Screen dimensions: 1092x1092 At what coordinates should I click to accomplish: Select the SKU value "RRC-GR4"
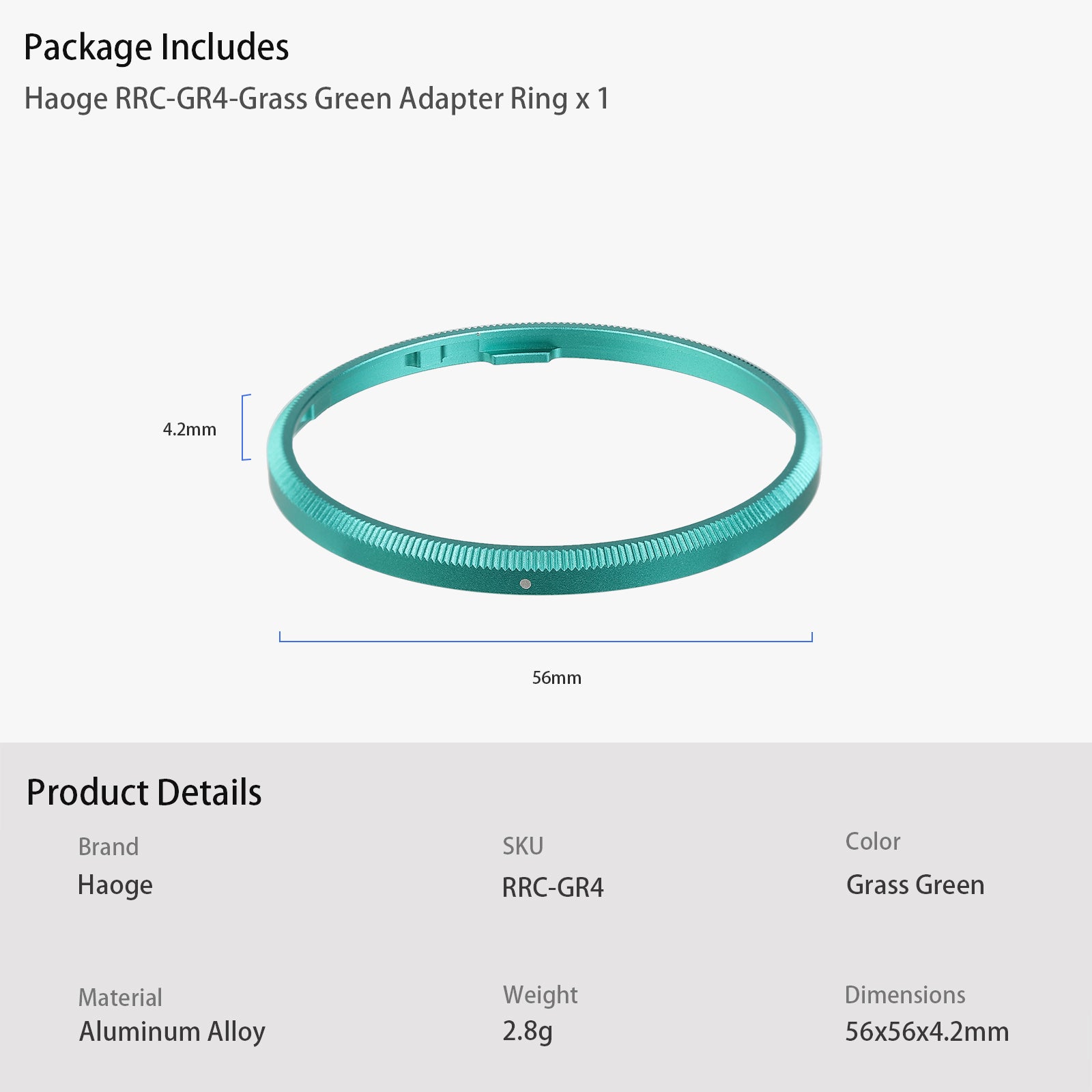(x=553, y=887)
